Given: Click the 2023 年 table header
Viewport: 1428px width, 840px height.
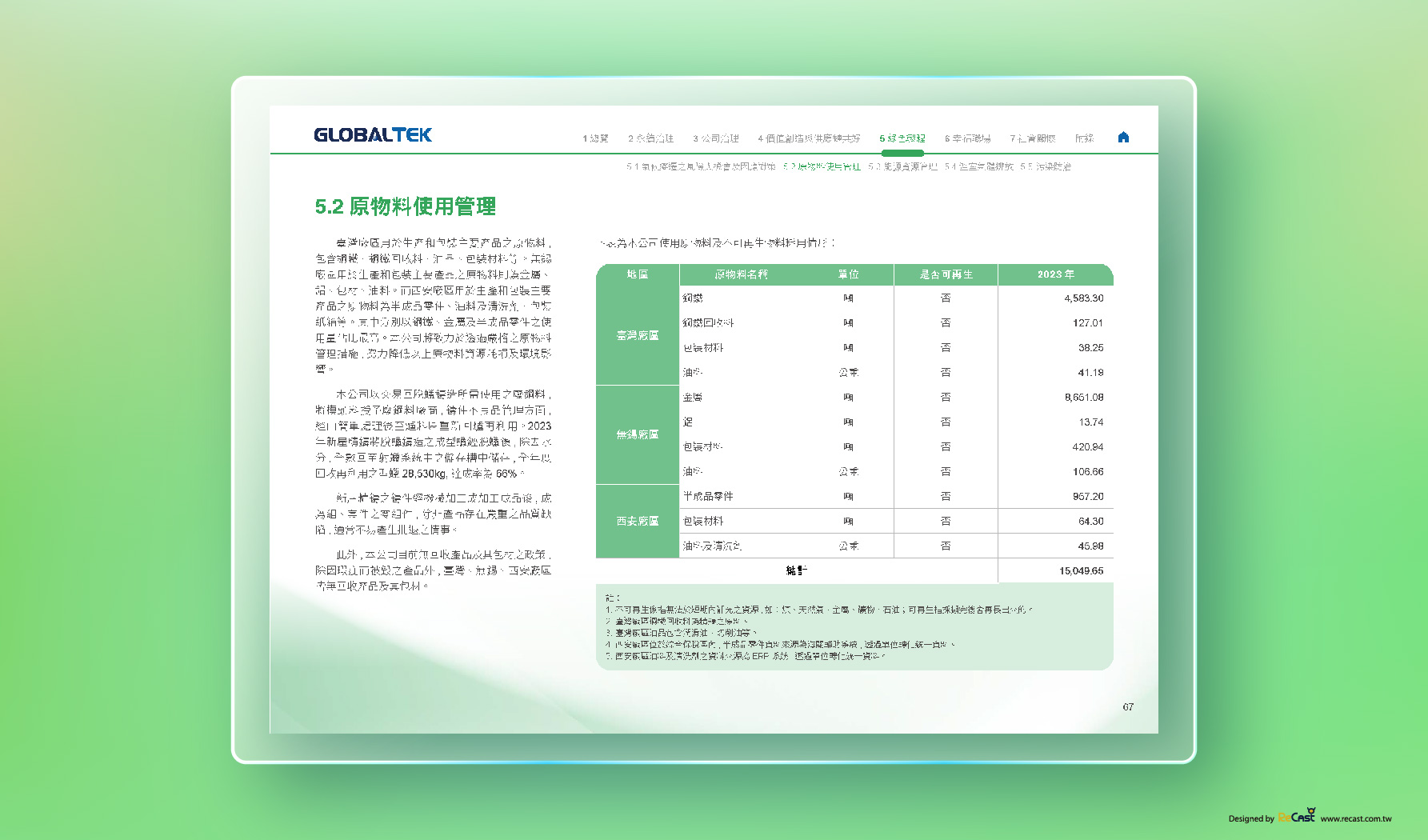Looking at the screenshot, I should (1055, 274).
